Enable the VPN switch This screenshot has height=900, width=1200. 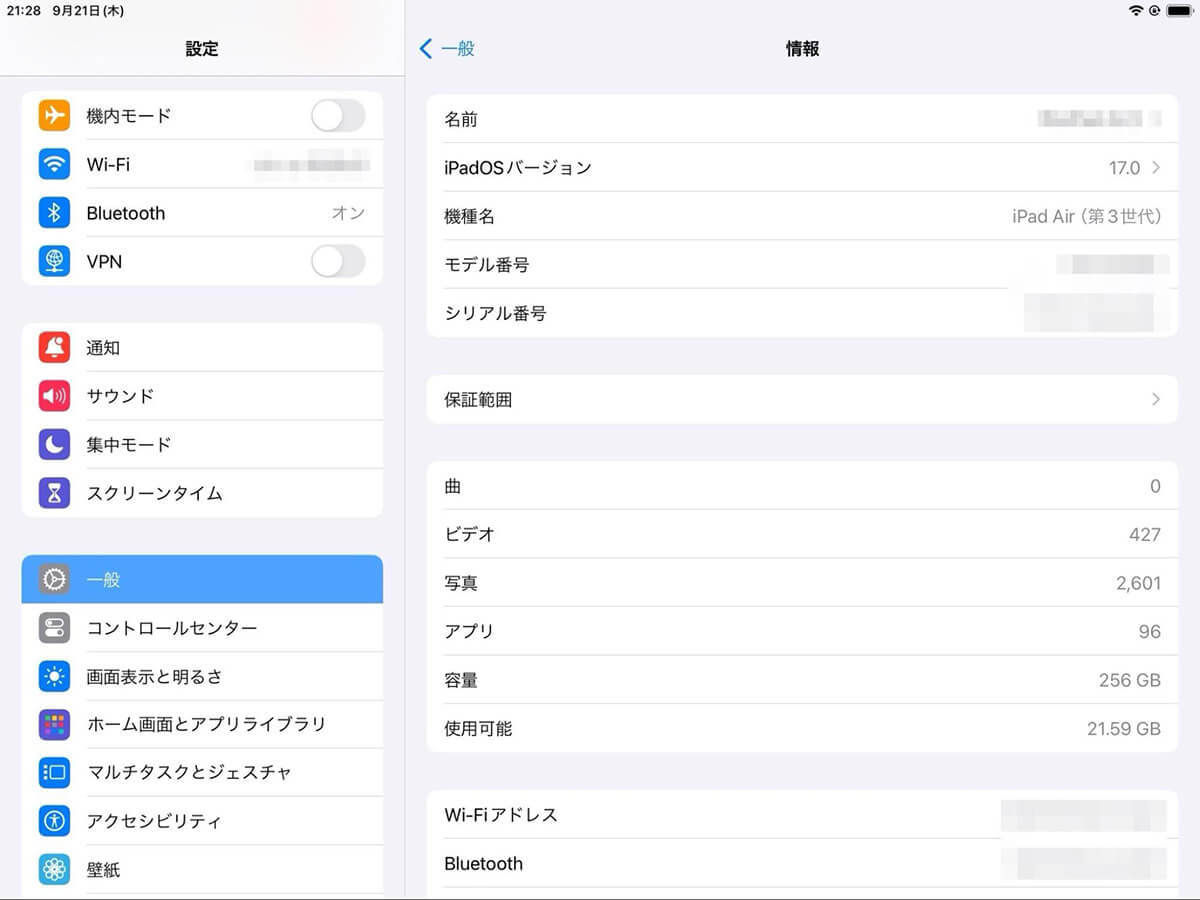pyautogui.click(x=338, y=262)
